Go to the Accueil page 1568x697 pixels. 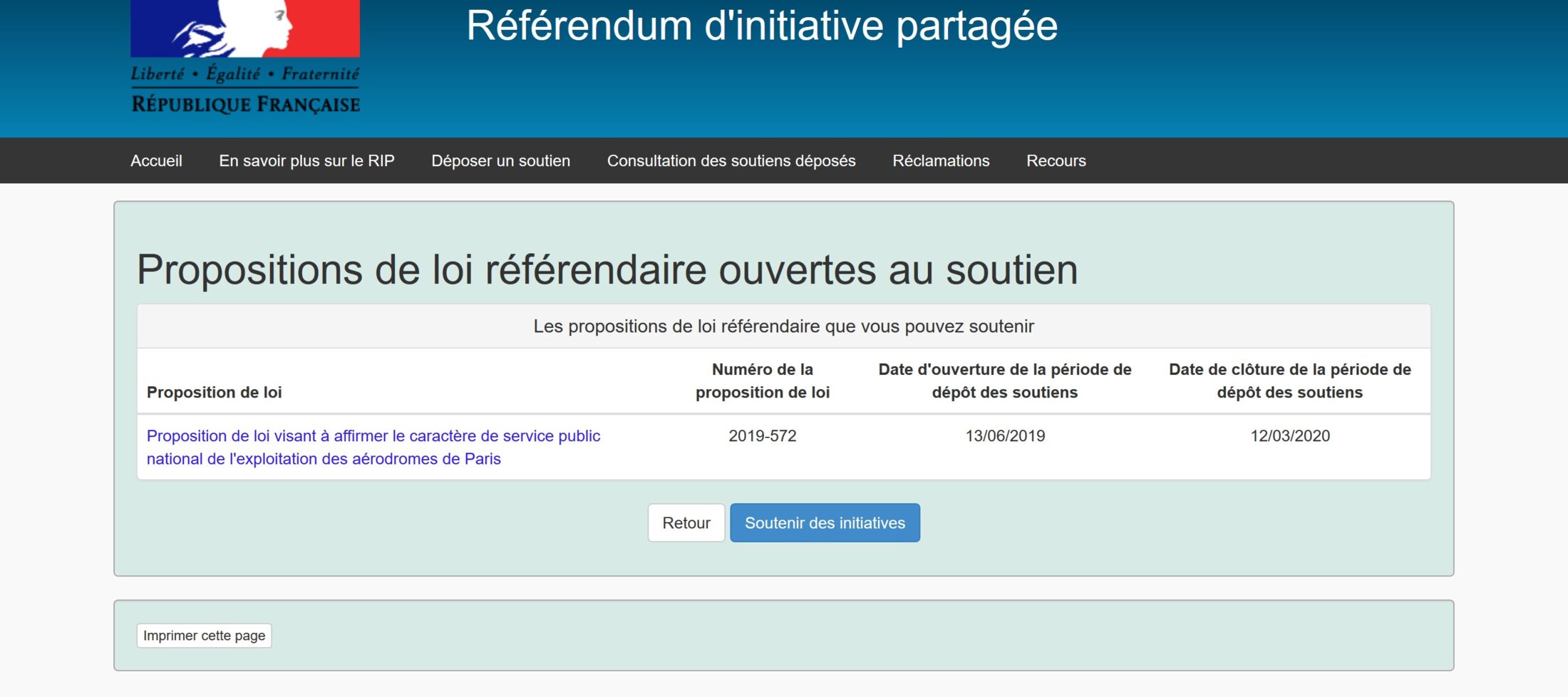(156, 161)
